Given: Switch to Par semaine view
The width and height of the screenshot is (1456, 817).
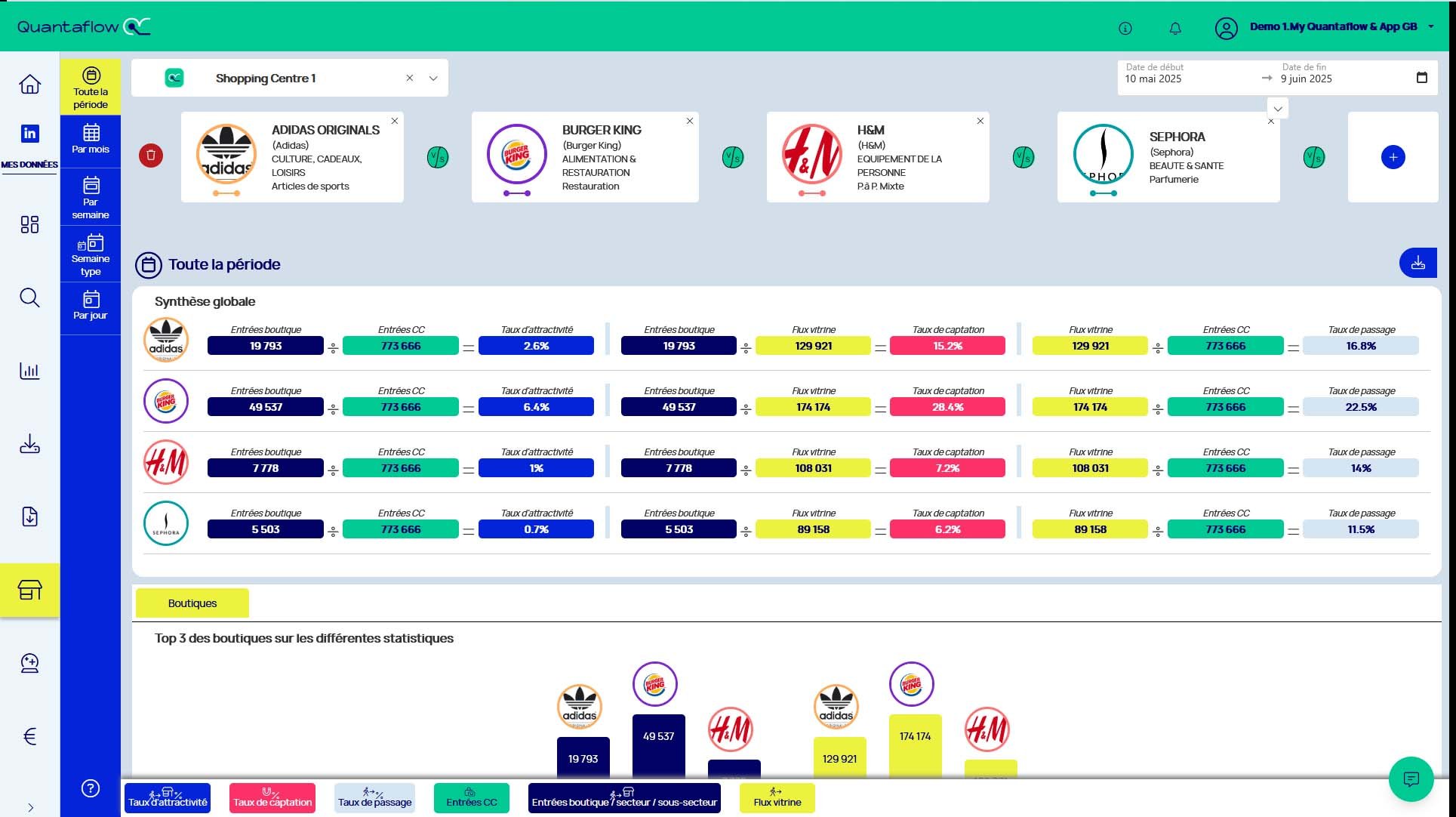Looking at the screenshot, I should coord(91,198).
